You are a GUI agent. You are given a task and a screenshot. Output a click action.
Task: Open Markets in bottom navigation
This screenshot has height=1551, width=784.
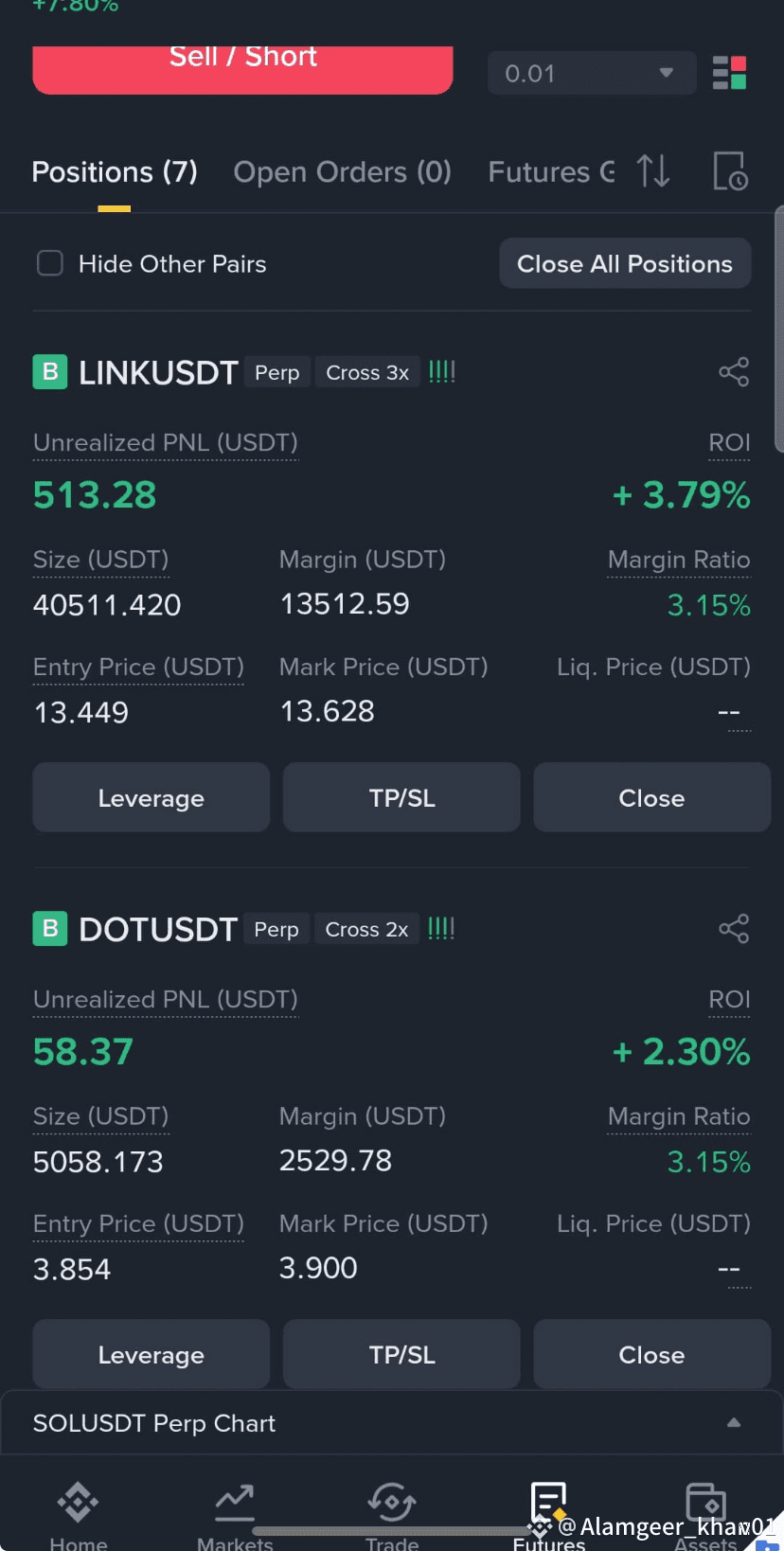click(234, 1515)
